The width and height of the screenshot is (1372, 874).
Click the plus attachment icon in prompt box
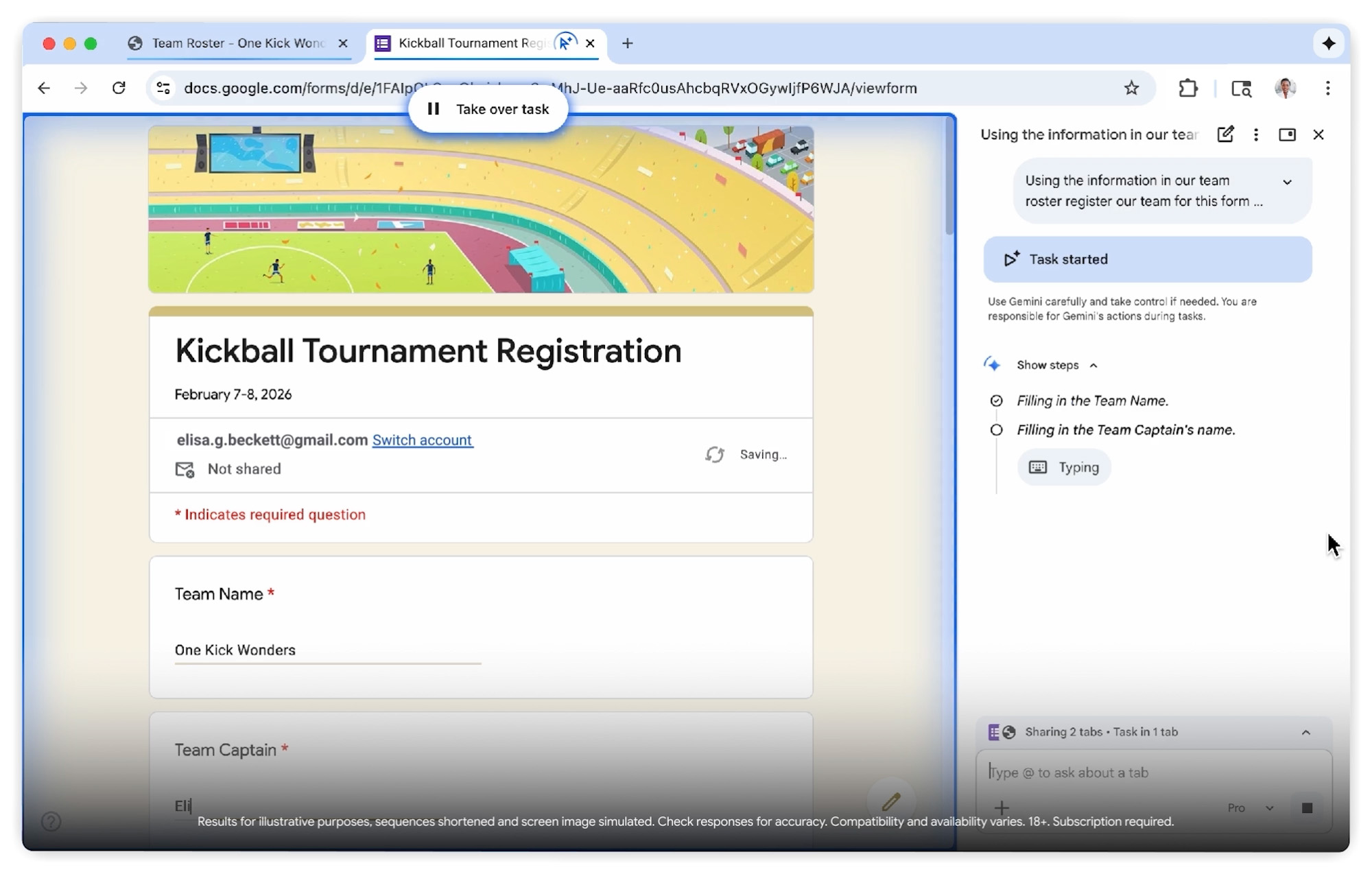coord(1002,807)
